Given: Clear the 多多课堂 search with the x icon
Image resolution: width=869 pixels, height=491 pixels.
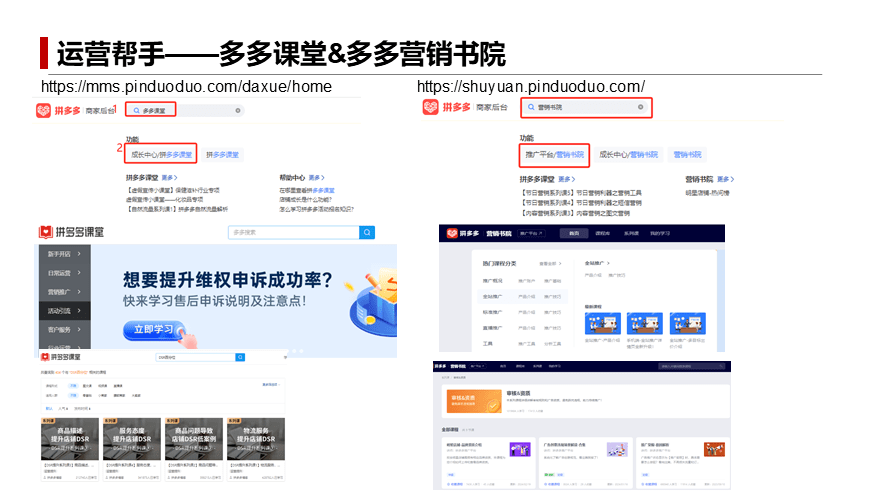Looking at the screenshot, I should [238, 110].
